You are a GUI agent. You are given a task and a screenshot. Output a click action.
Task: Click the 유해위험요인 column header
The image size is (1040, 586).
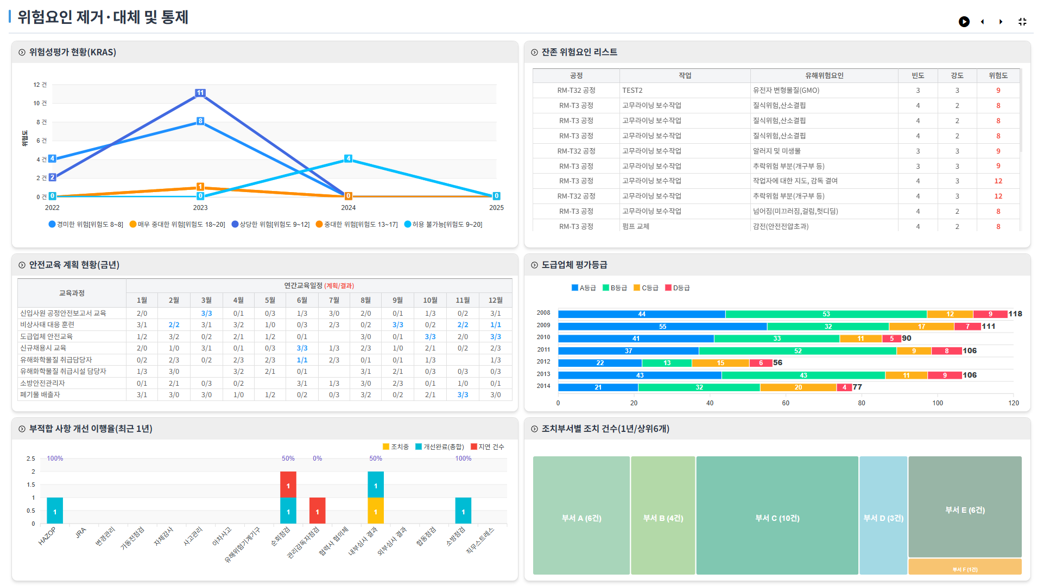pyautogui.click(x=824, y=76)
